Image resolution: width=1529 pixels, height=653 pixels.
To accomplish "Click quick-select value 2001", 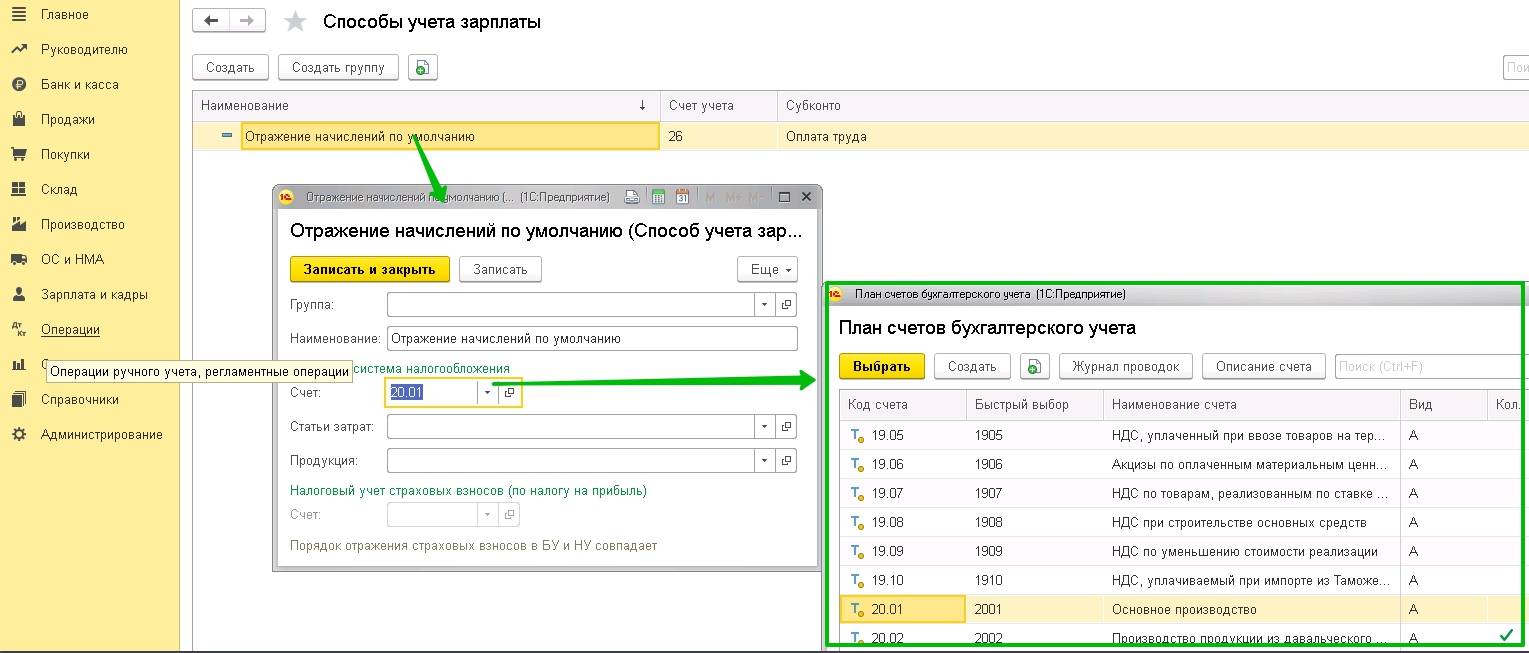I will (x=988, y=609).
